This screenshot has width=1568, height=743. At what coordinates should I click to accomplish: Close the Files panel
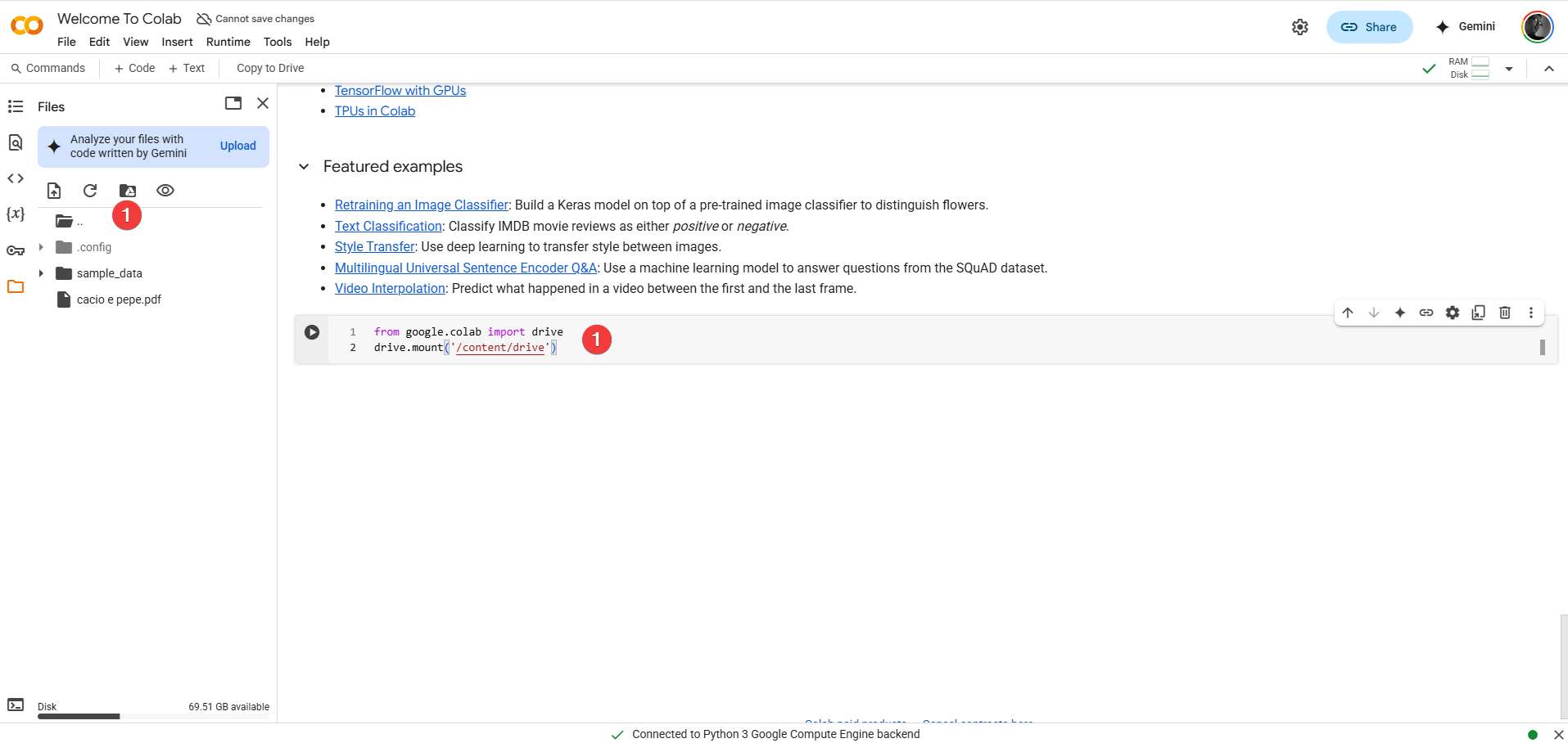tap(263, 103)
